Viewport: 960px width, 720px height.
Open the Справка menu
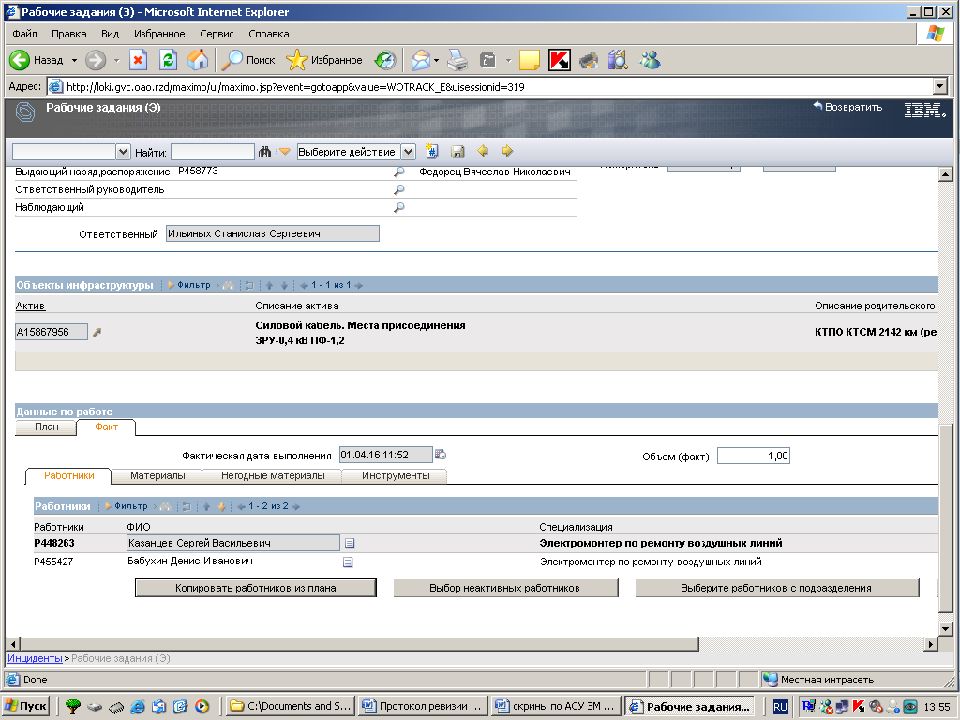point(269,34)
